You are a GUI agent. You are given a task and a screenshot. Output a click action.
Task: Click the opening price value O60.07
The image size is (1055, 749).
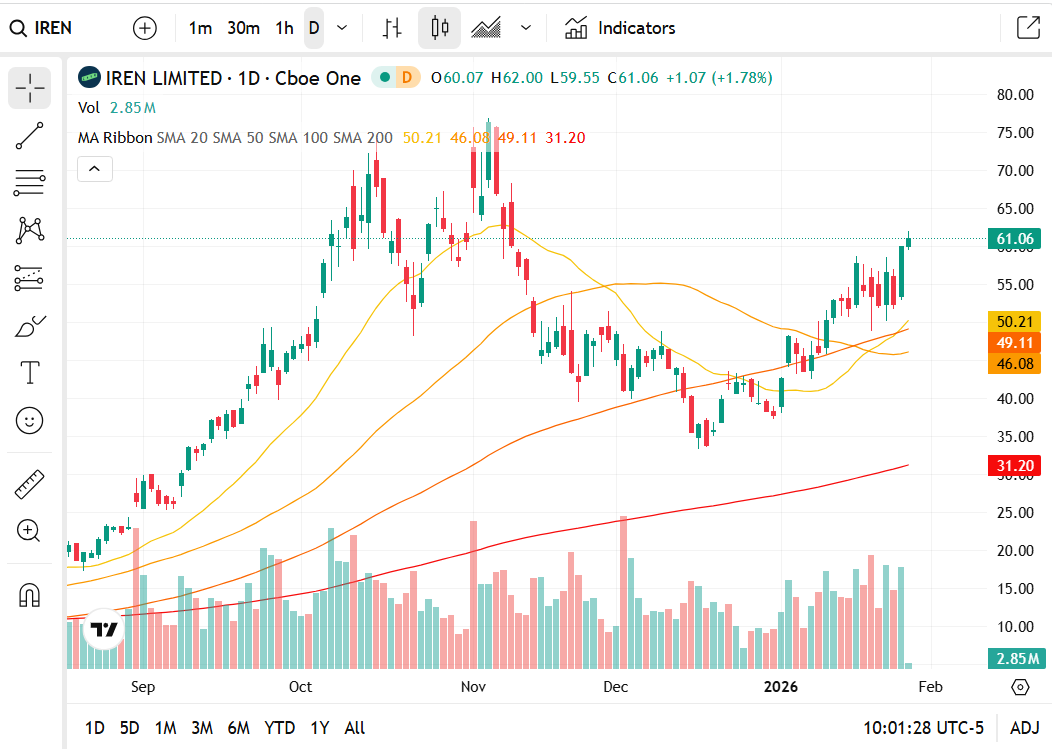[x=457, y=78]
